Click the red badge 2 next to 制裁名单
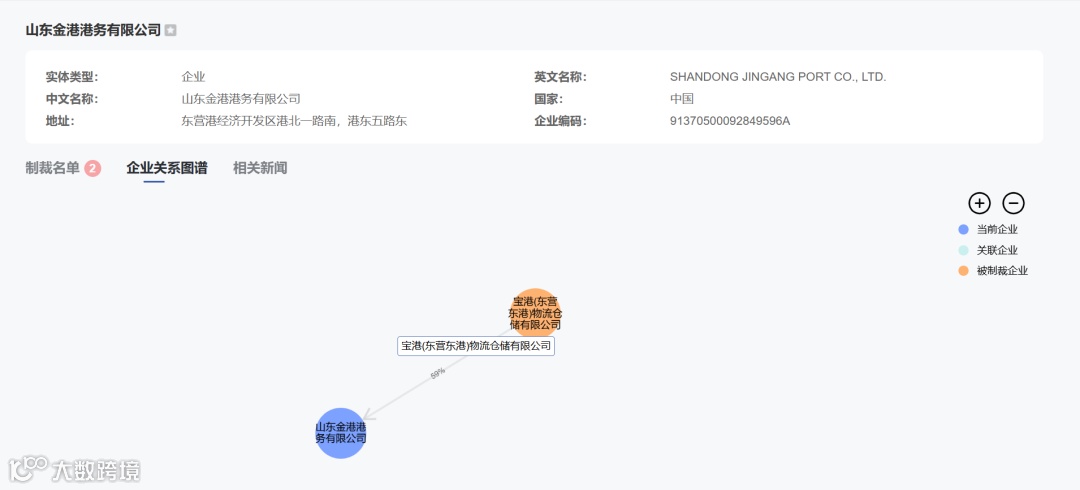Screen dimensions: 1080x490 (x=93, y=168)
